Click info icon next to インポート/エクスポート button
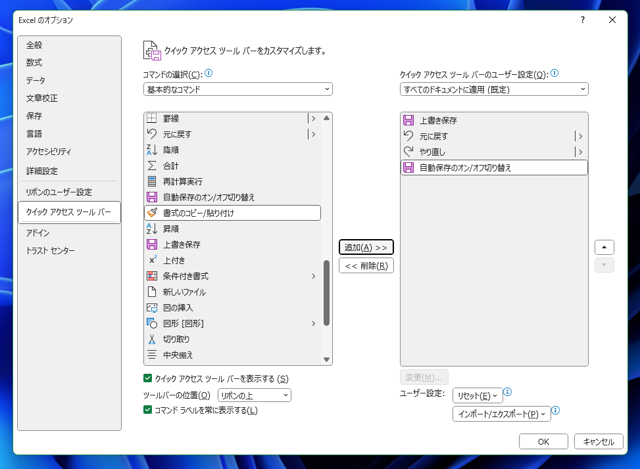 556,411
